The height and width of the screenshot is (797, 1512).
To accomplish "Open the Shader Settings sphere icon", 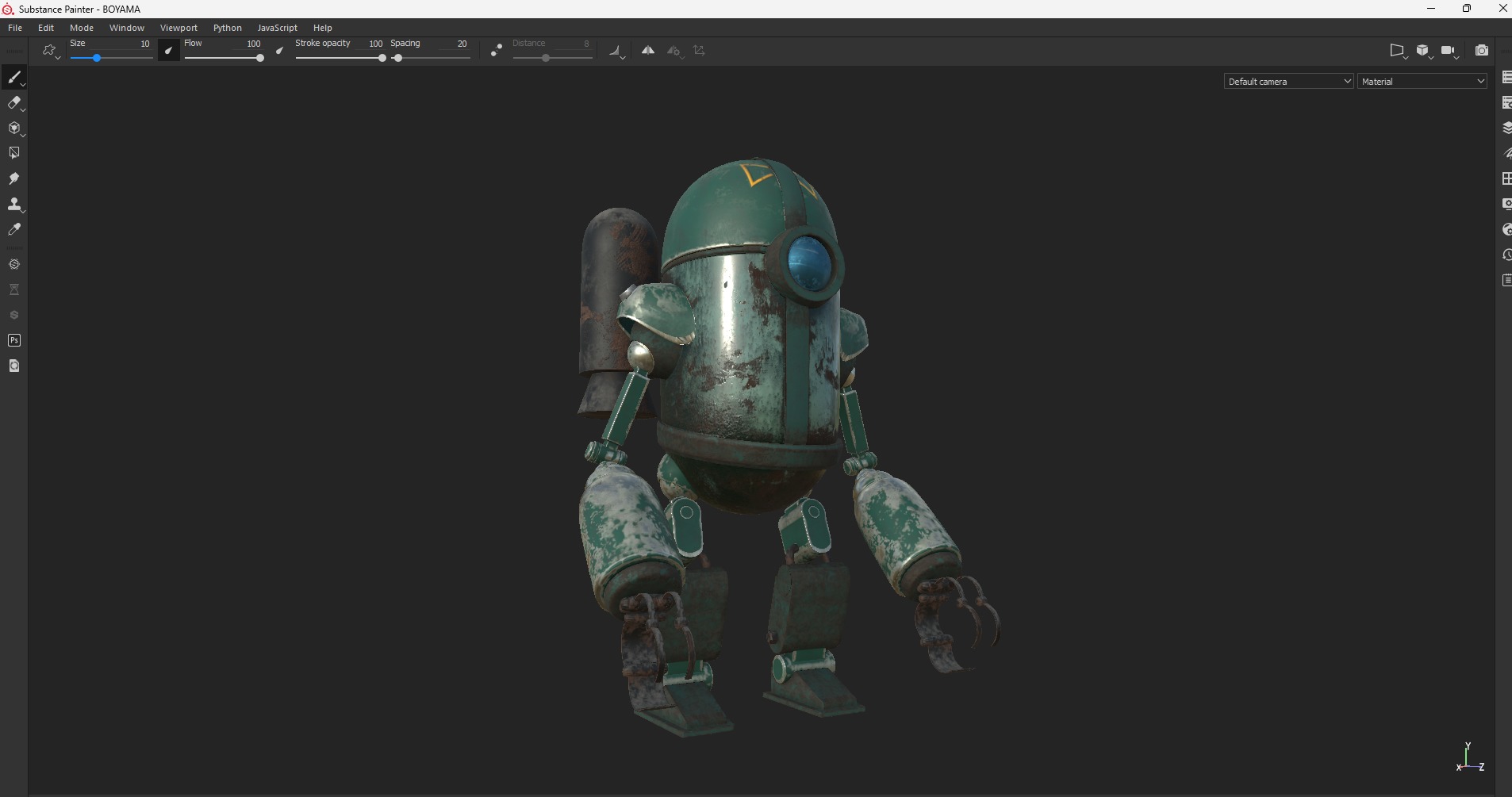I will pos(1506,229).
